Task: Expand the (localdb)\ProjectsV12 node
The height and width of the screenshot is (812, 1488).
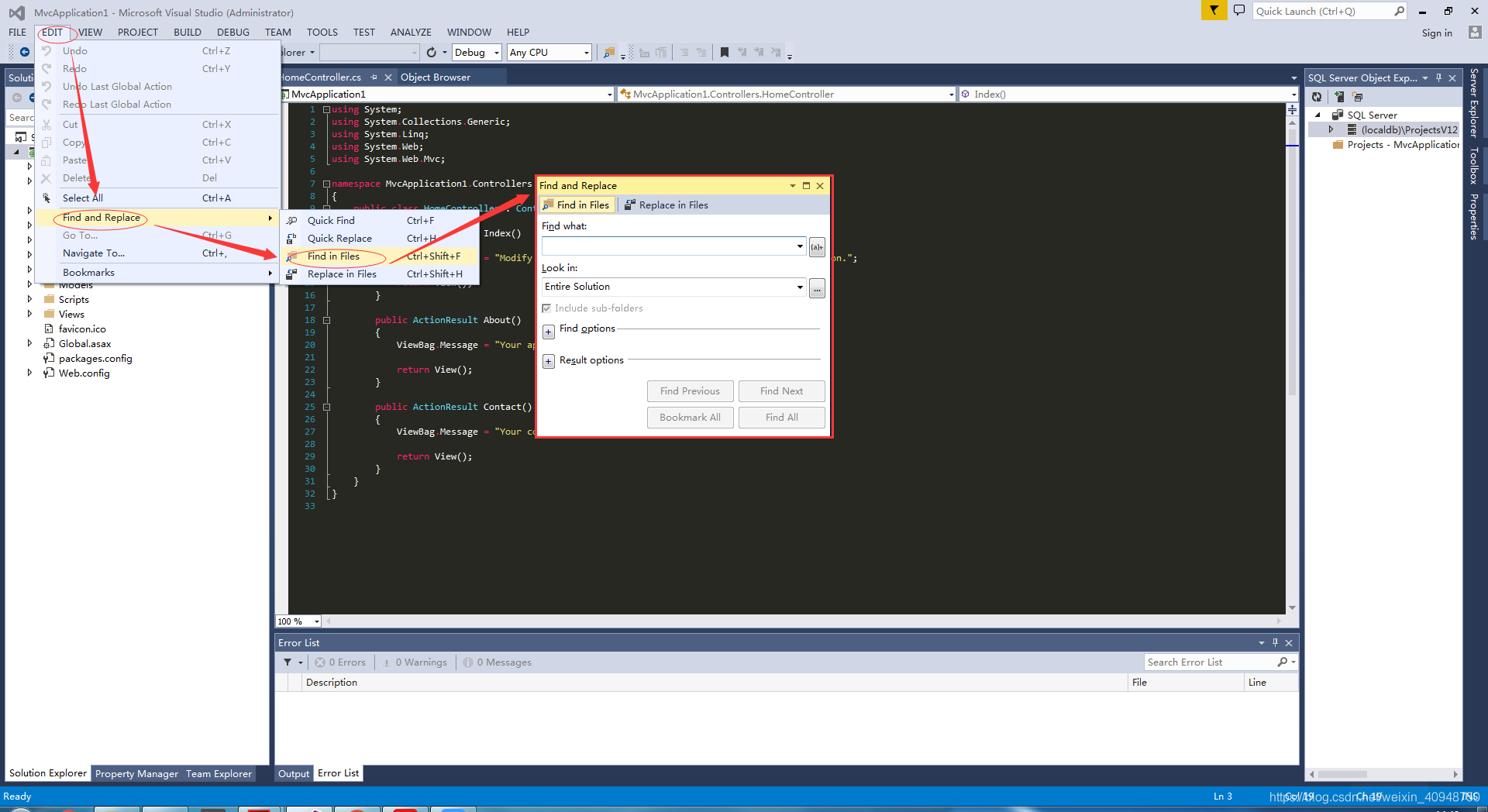Action: 1331,129
